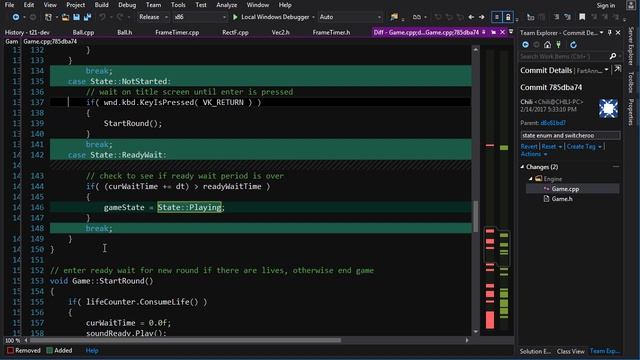Click the Find in Files toolbar icon

coord(394,17)
